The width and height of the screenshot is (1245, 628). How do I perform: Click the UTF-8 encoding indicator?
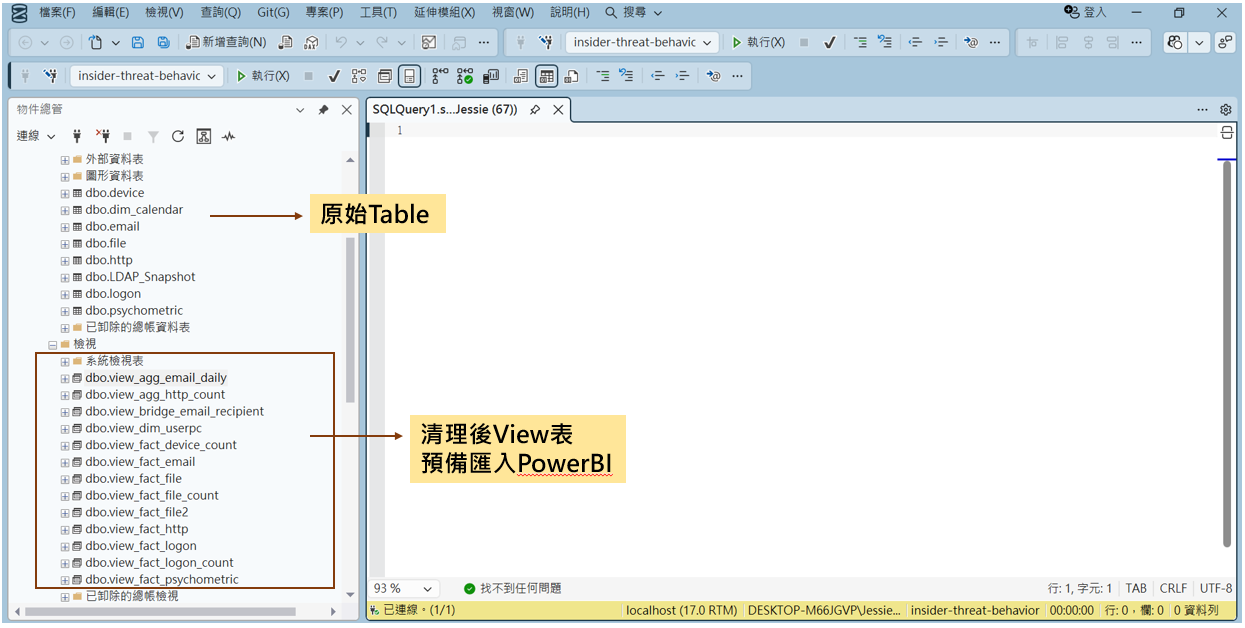[x=1216, y=589]
